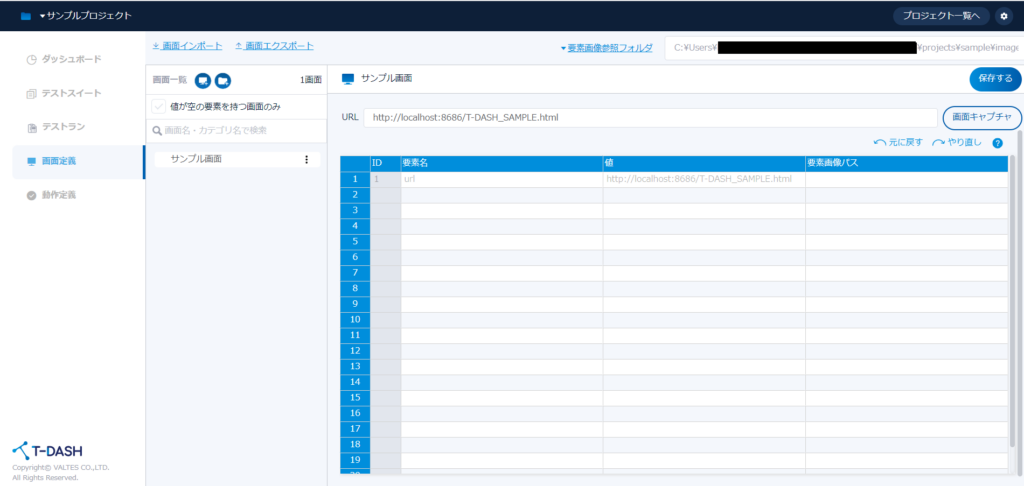Viewport: 1024px width, 486px height.
Task: Open テストラン in the sidebar
Action: point(62,127)
